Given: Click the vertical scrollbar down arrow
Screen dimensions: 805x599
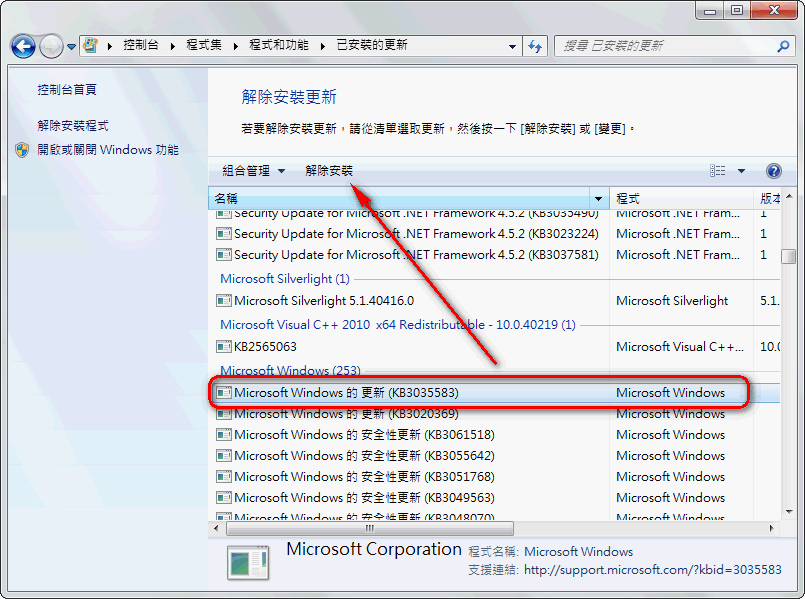Looking at the screenshot, I should coord(789,512).
